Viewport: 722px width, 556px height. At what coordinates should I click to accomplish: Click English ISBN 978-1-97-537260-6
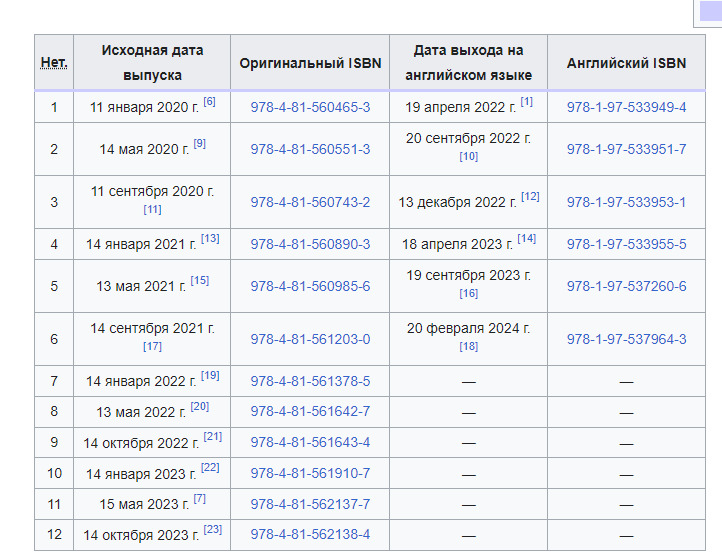pos(626,286)
